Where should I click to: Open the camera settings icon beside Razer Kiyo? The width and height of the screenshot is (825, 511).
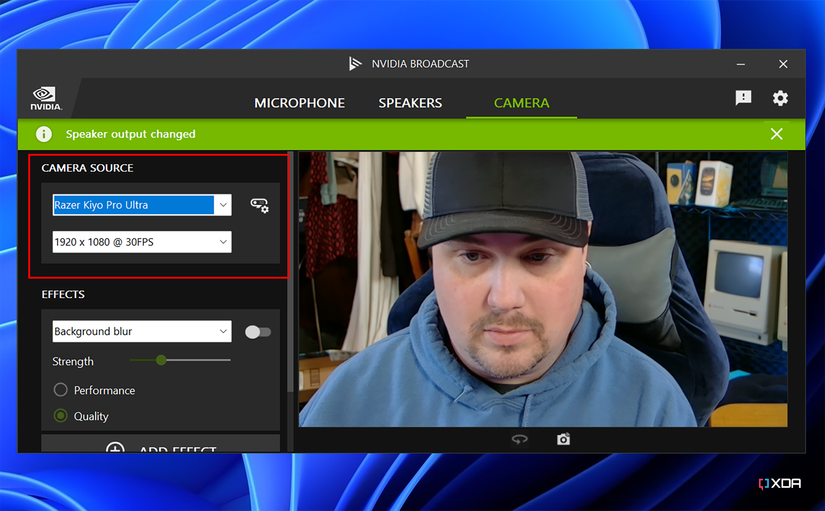259,205
